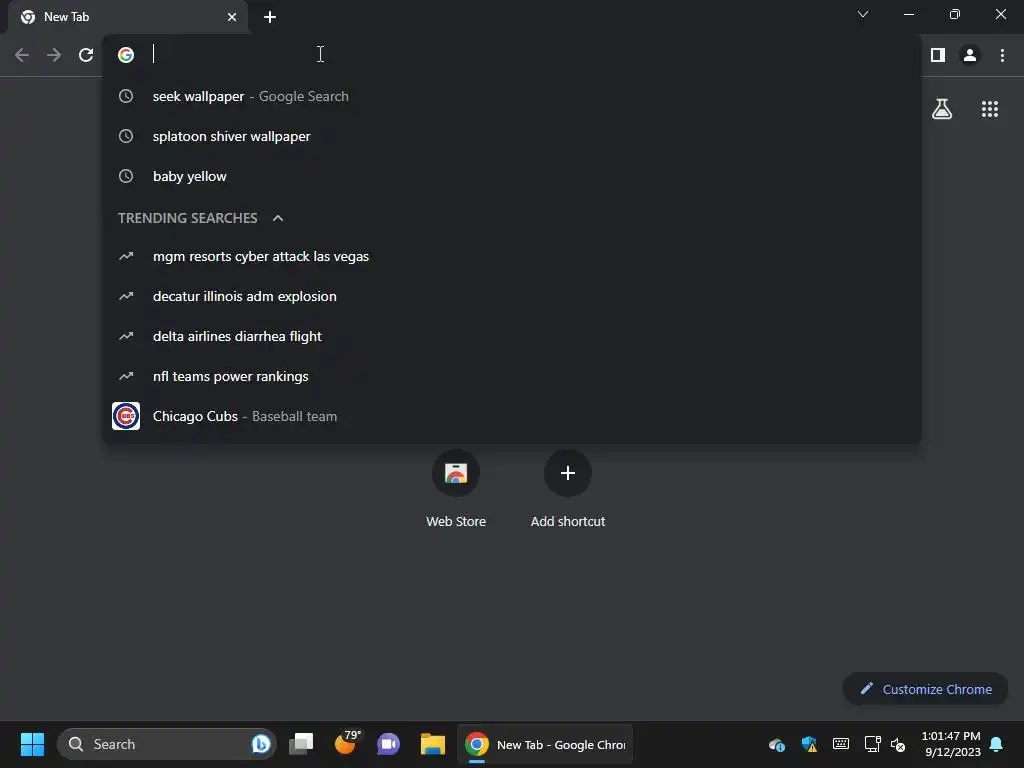This screenshot has height=768, width=1024.
Task: Open the Web Store shortcut
Action: click(x=456, y=489)
